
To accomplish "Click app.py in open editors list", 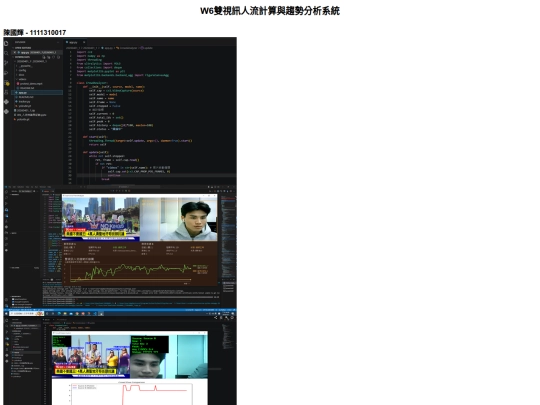I will click(37, 52).
